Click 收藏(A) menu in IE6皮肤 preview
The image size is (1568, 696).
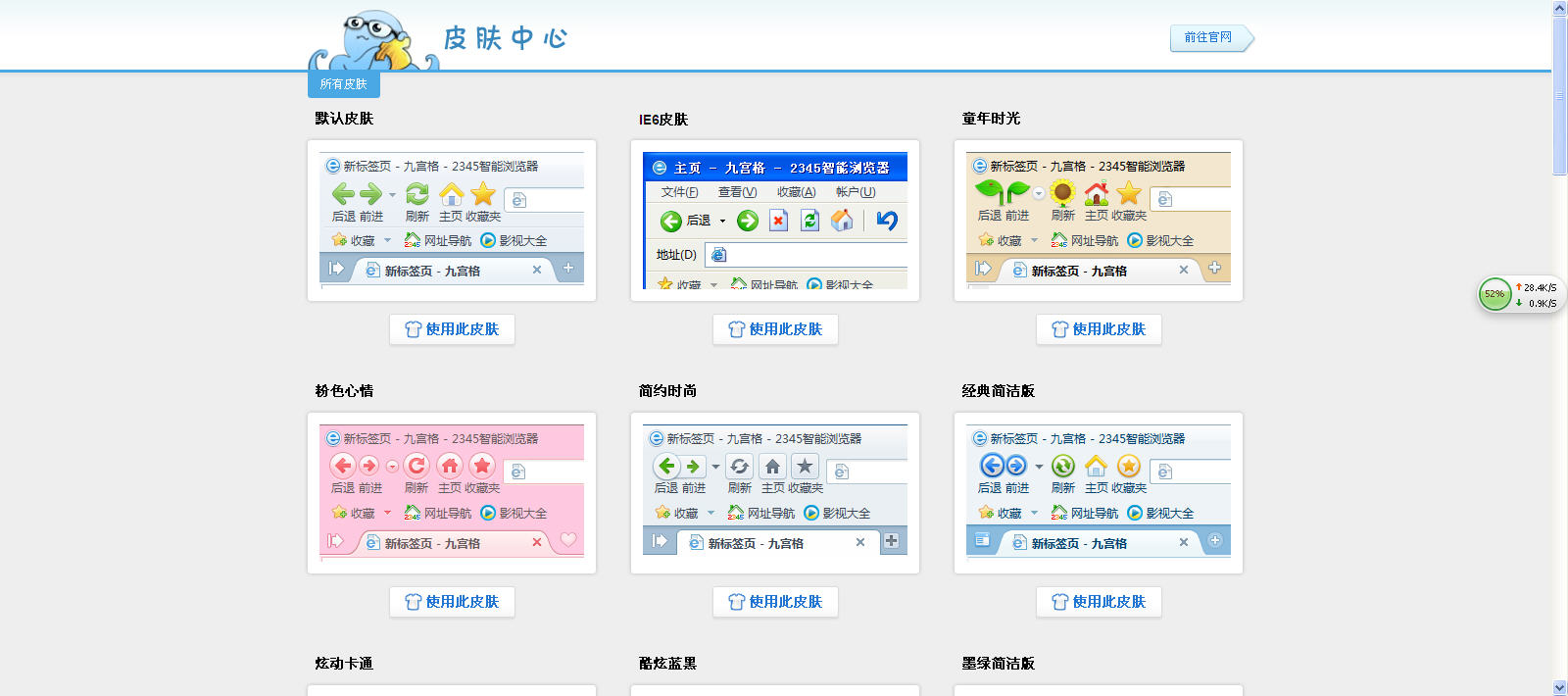click(x=796, y=192)
